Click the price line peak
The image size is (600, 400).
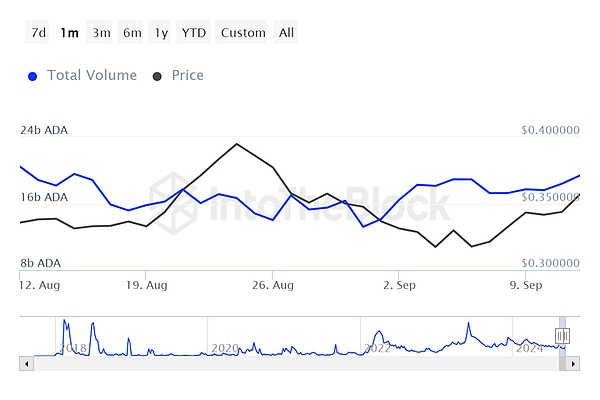pyautogui.click(x=237, y=144)
